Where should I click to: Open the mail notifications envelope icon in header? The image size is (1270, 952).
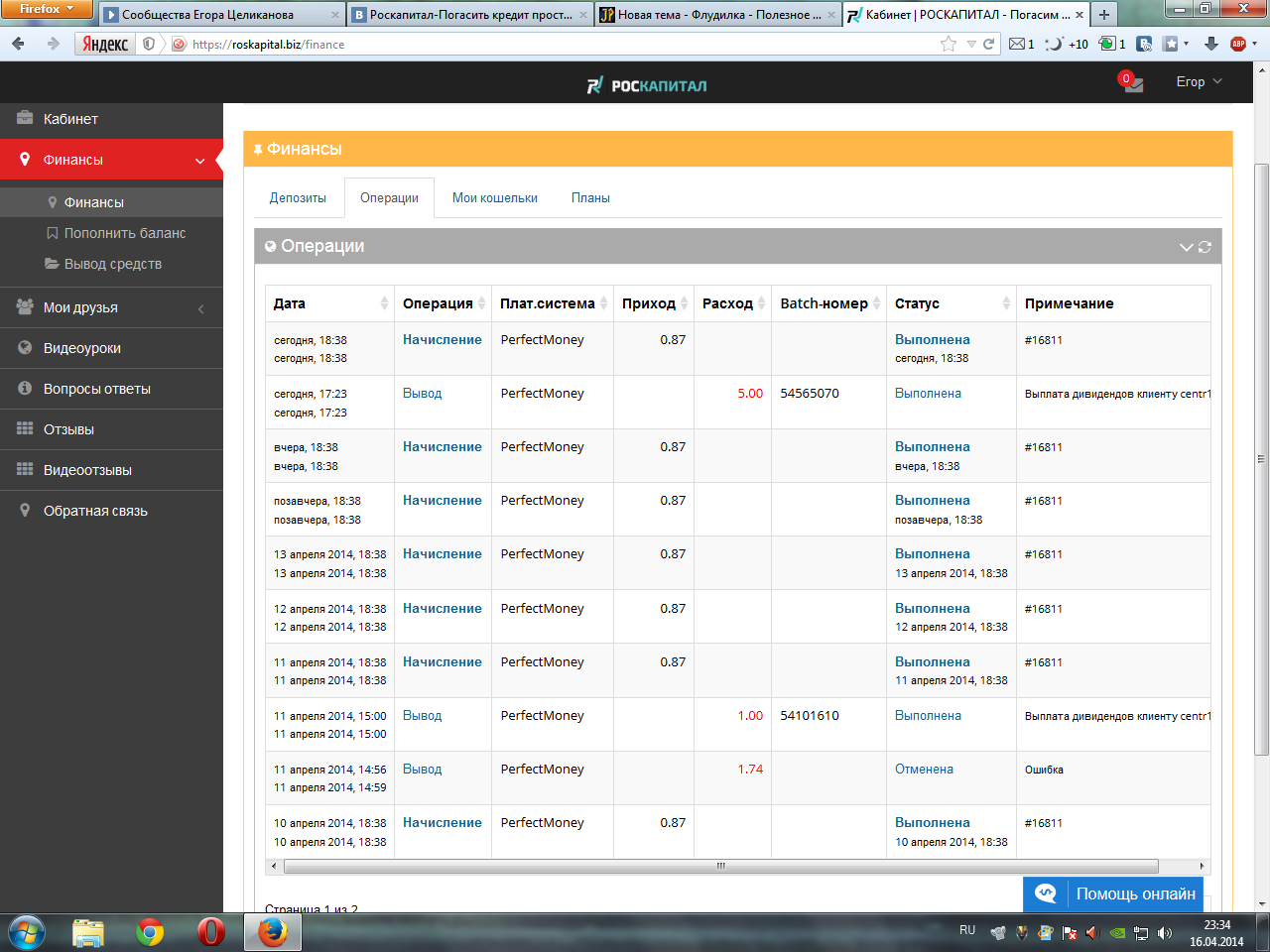click(x=1131, y=82)
